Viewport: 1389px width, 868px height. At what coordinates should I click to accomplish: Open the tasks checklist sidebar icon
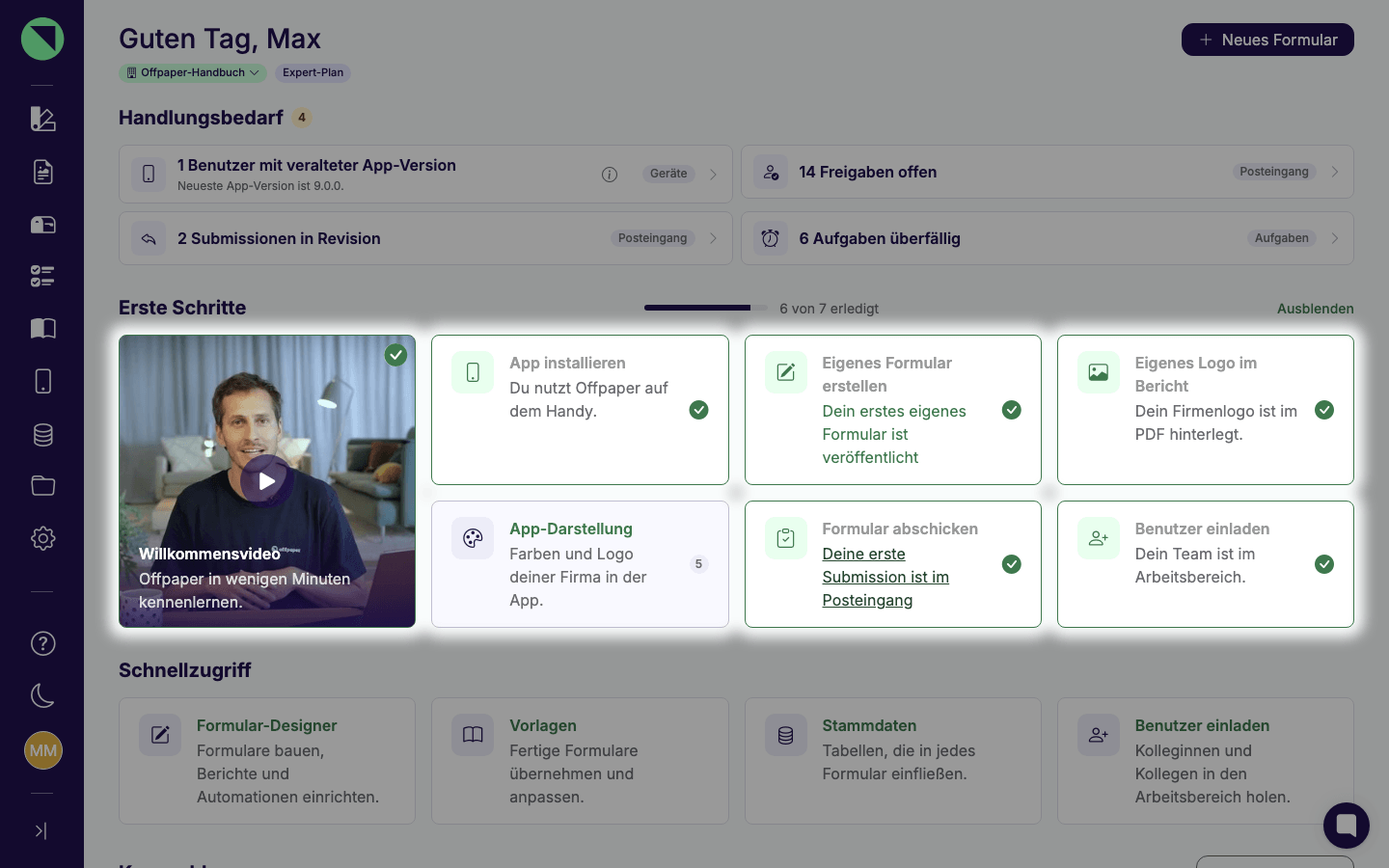pos(42,277)
